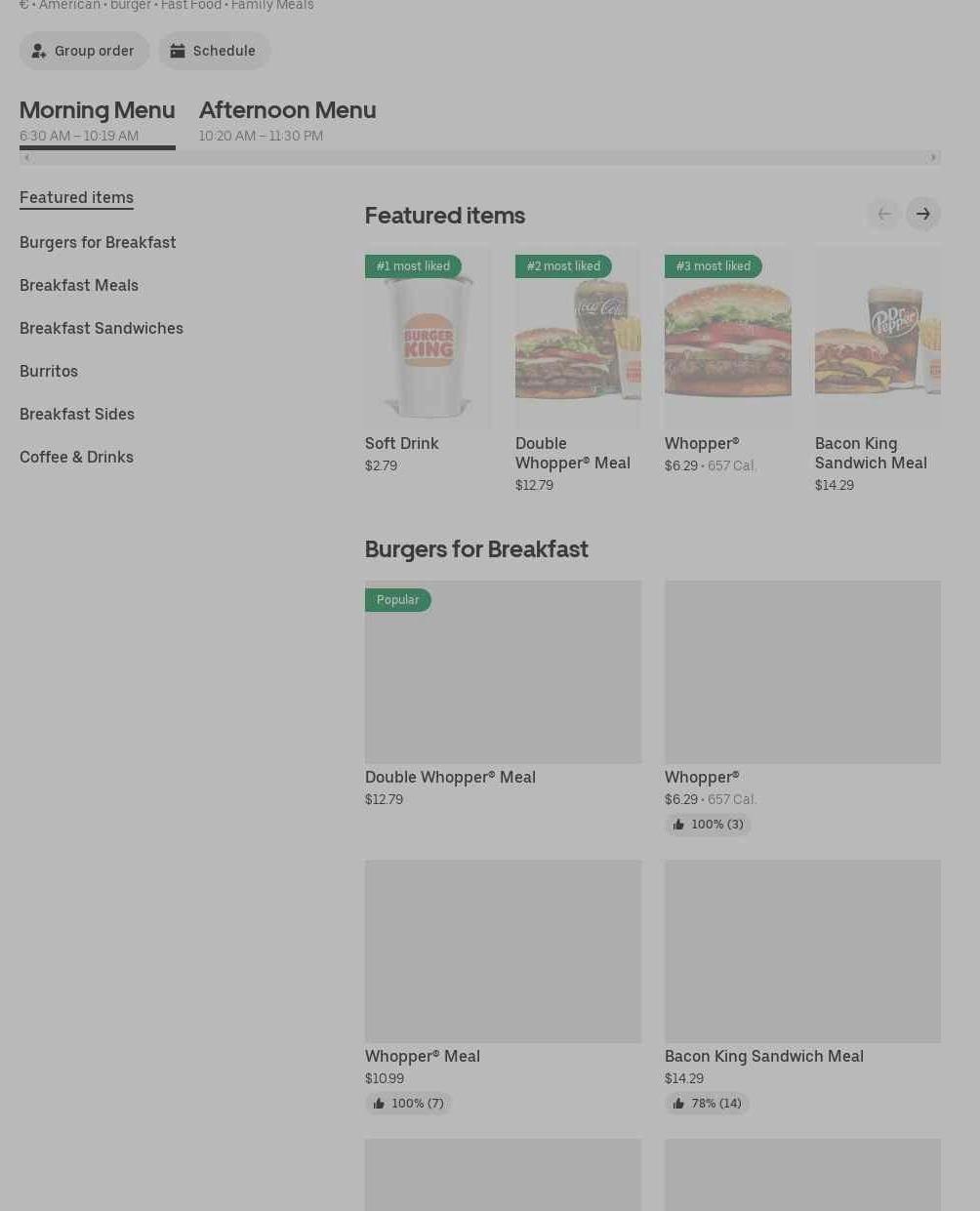Click the thumbs-up icon beside 100% (7)
The image size is (980, 1211).
tap(379, 1104)
